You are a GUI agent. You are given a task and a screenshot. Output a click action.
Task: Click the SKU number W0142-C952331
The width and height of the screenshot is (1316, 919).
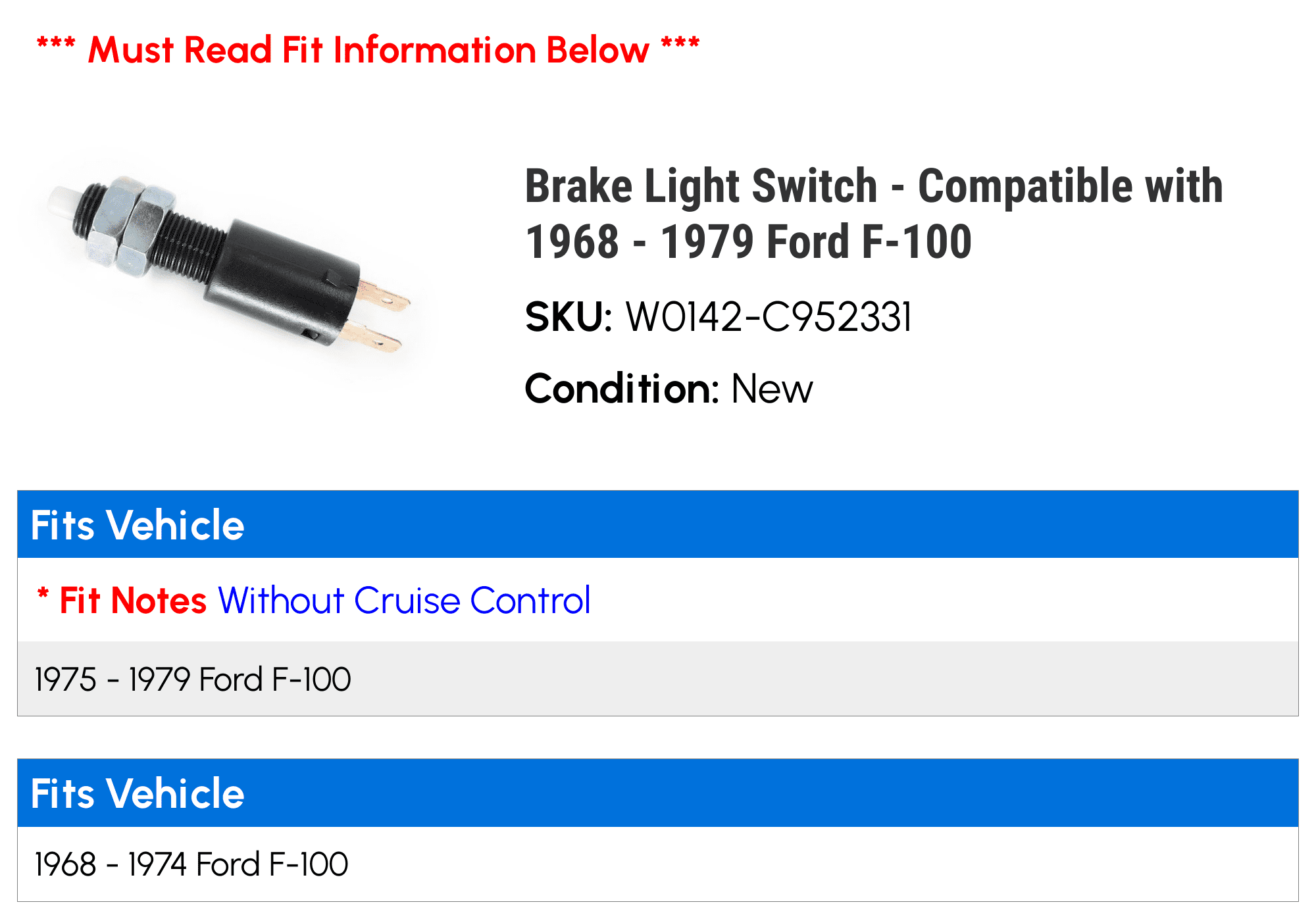pyautogui.click(x=769, y=317)
